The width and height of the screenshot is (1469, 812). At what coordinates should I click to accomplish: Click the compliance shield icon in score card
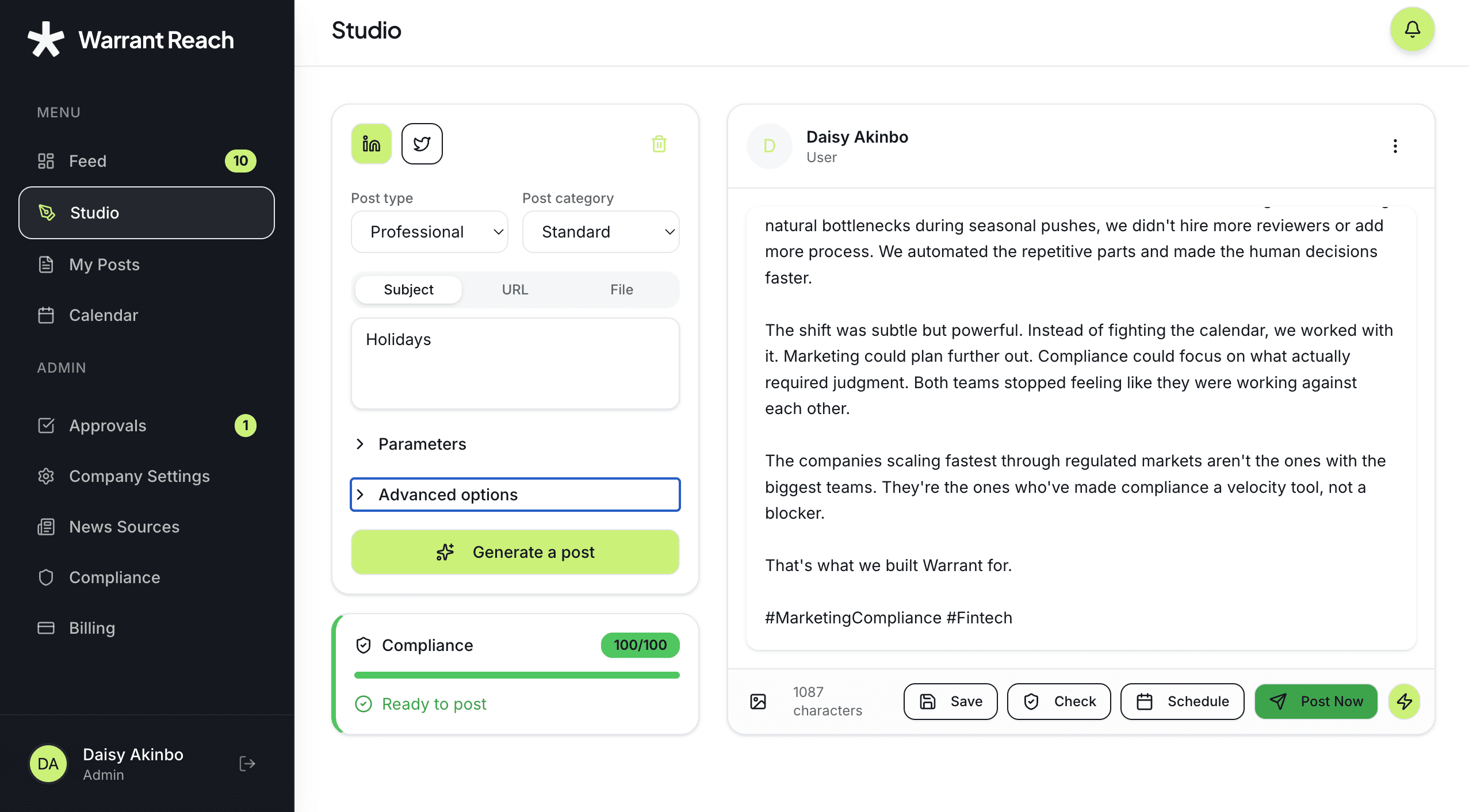[364, 645]
